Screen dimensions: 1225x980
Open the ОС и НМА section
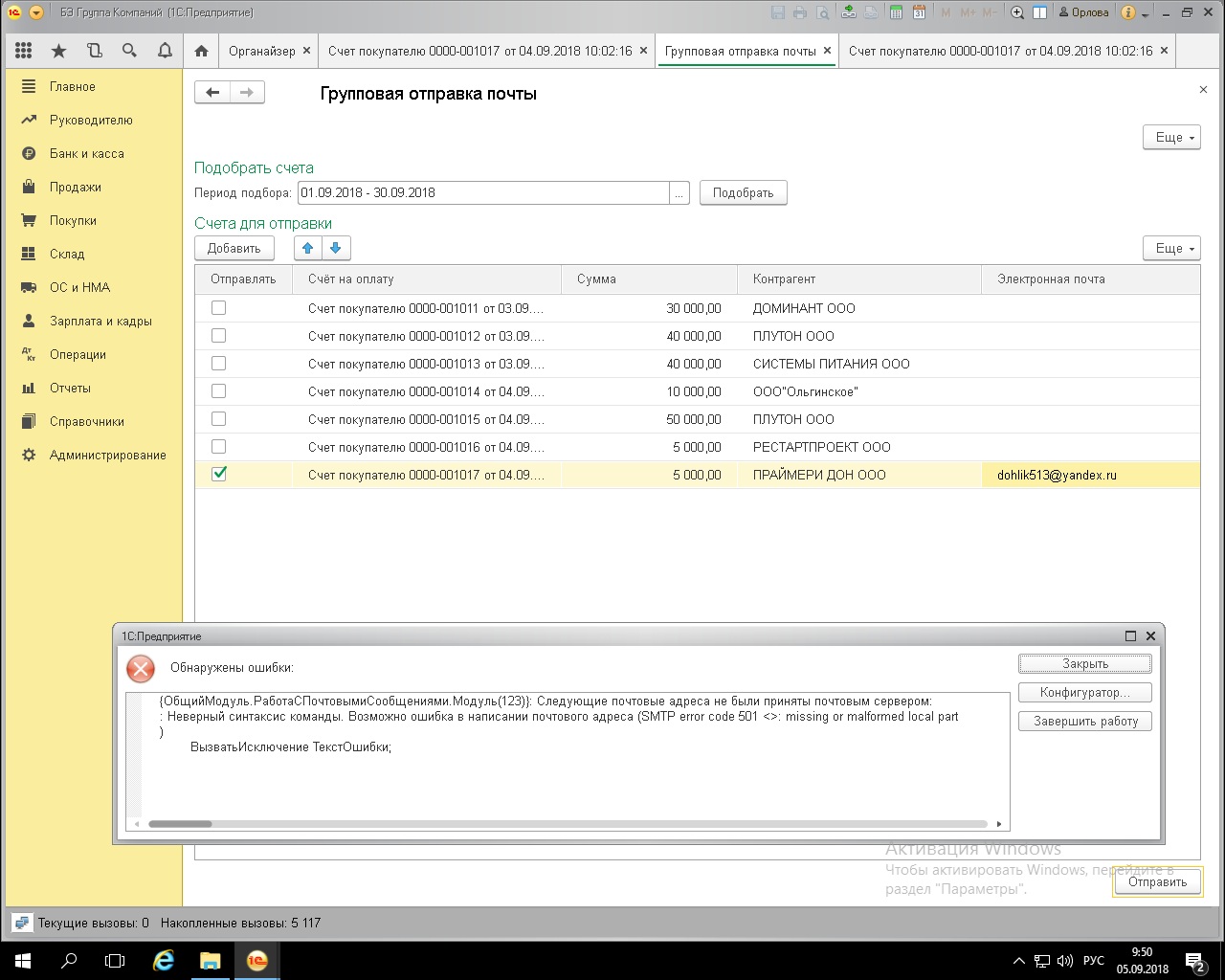click(x=80, y=287)
